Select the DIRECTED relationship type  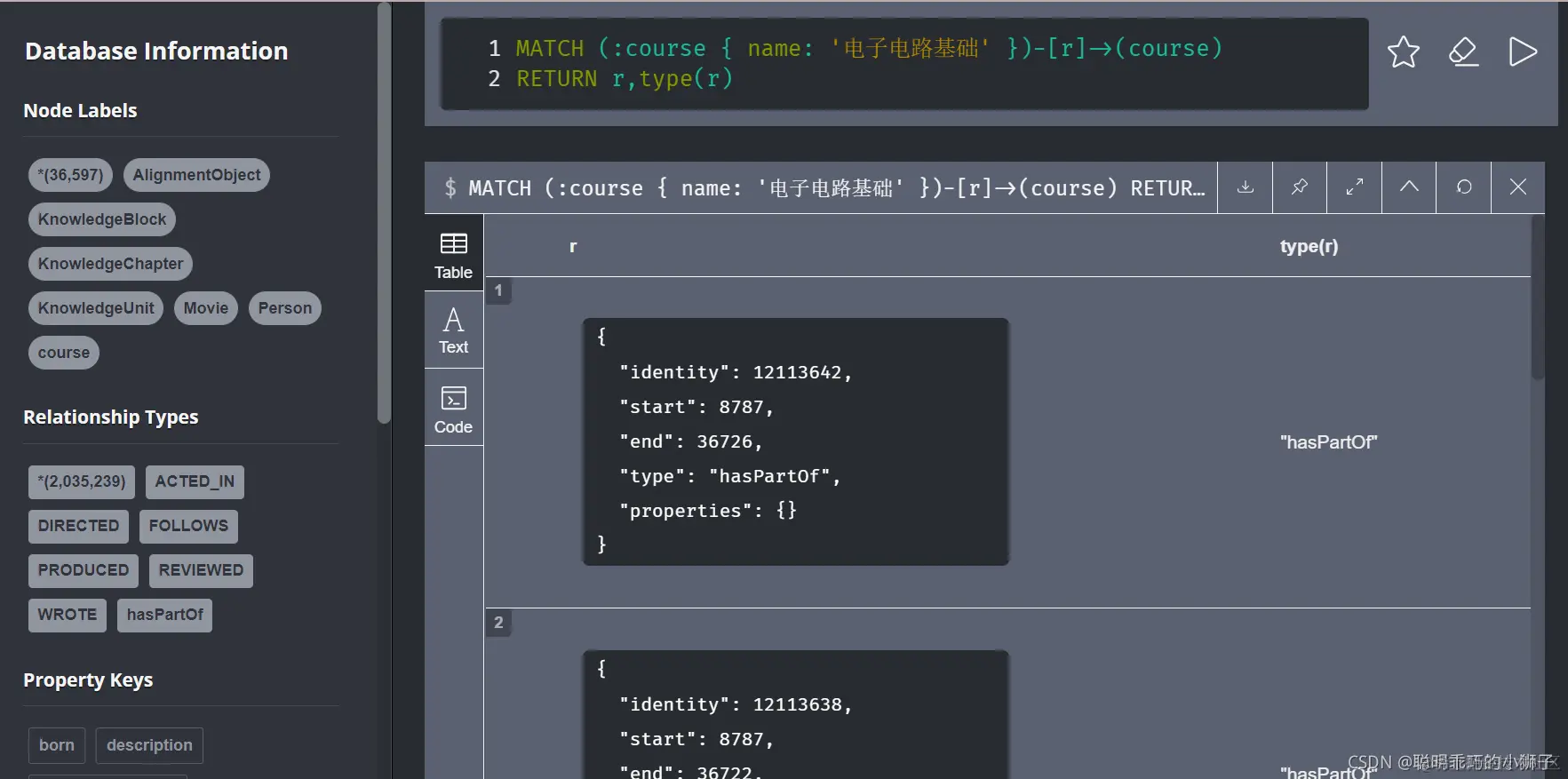tap(78, 526)
